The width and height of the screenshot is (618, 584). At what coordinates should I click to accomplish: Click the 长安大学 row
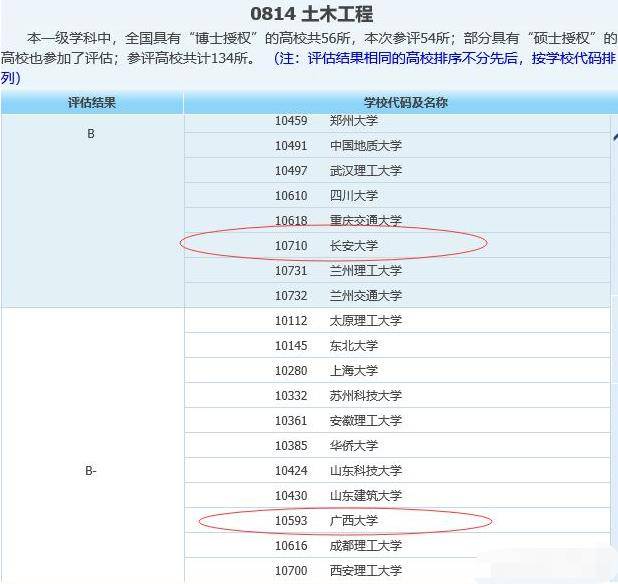[397, 245]
